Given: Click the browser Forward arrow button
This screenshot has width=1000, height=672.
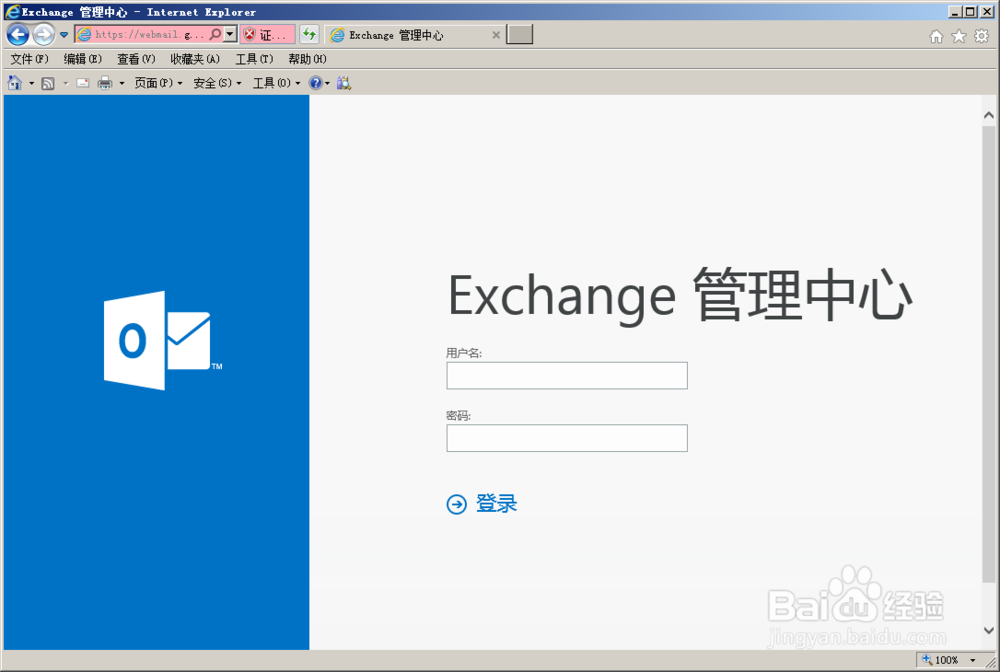Looking at the screenshot, I should (43, 34).
